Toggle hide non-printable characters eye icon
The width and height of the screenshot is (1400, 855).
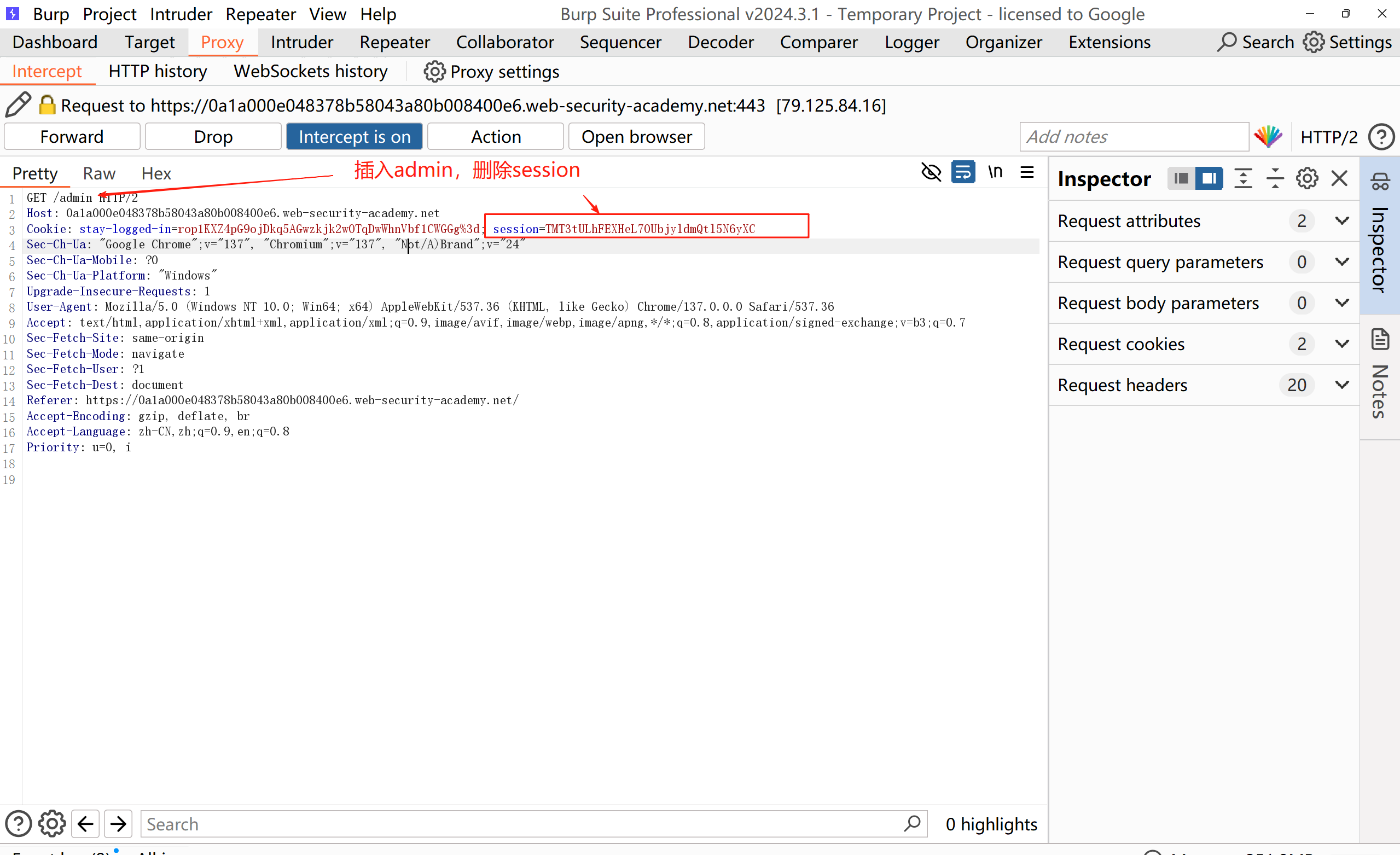coord(931,172)
